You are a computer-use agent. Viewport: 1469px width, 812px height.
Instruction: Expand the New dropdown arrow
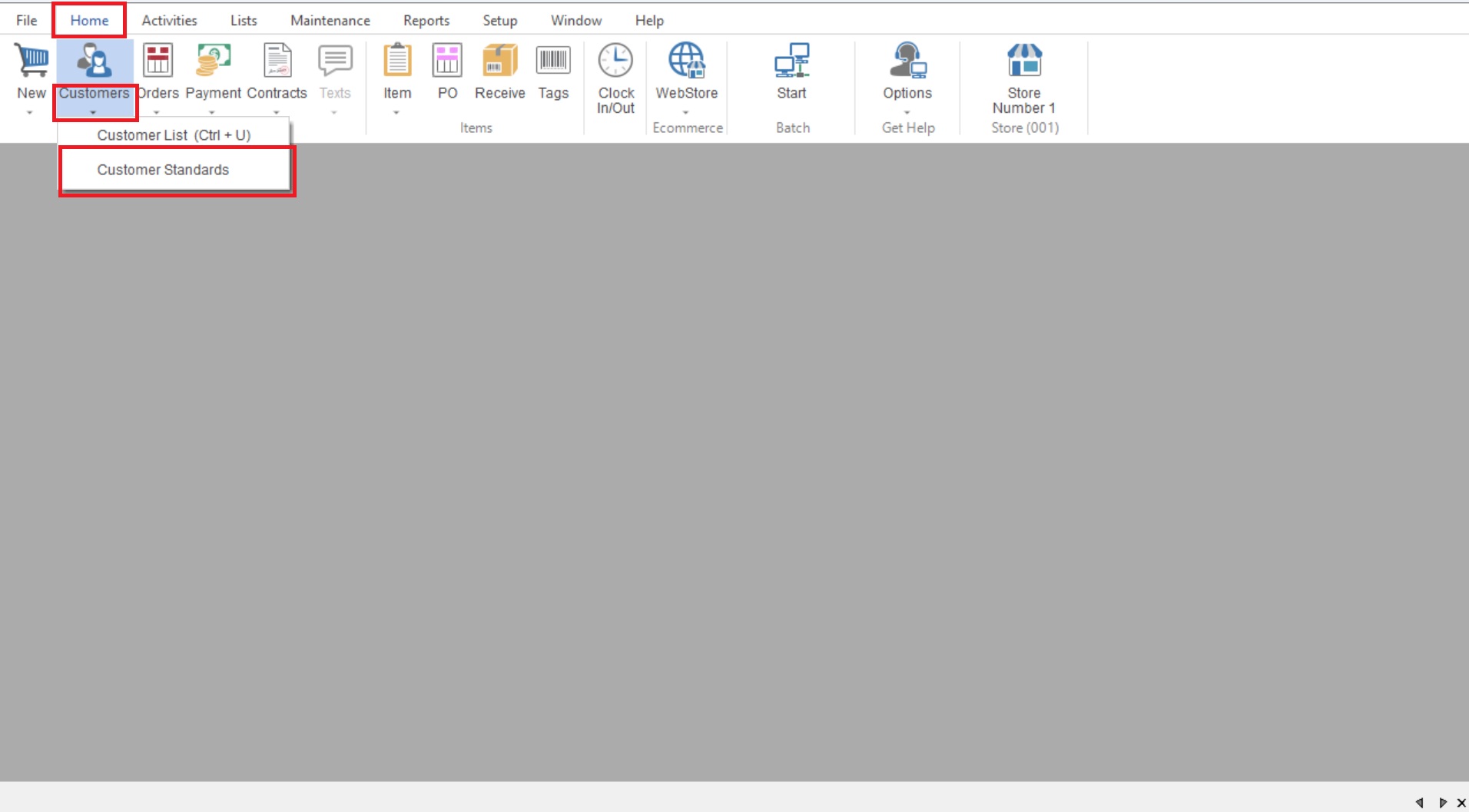click(30, 113)
